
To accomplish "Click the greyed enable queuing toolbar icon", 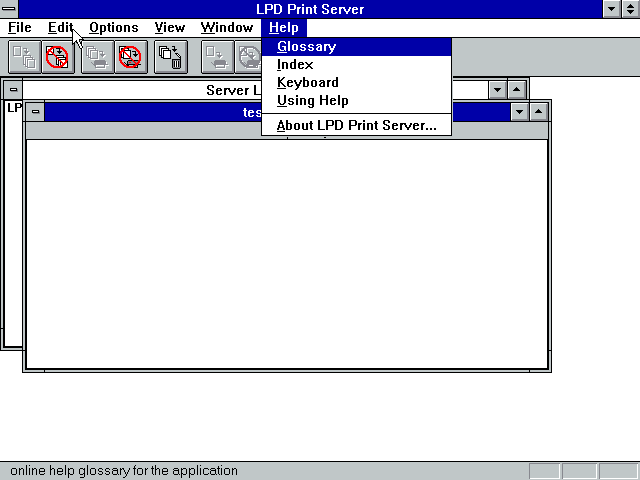I will (x=24, y=57).
